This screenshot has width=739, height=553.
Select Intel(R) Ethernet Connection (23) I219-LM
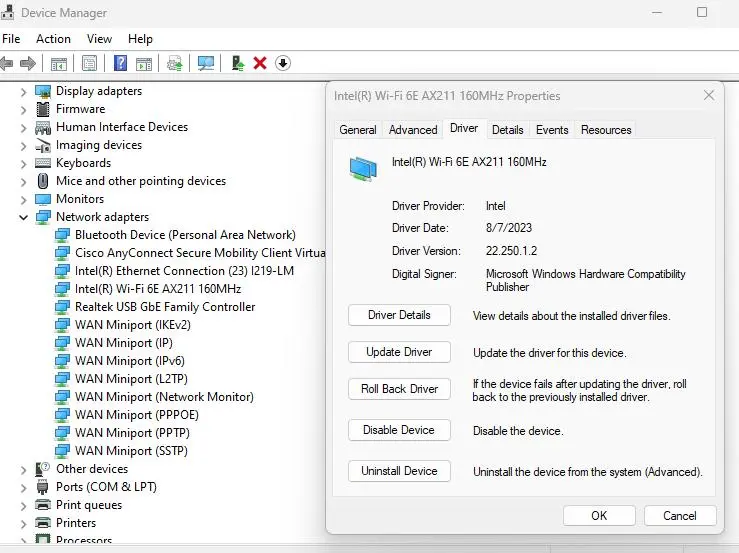pyautogui.click(x=184, y=271)
